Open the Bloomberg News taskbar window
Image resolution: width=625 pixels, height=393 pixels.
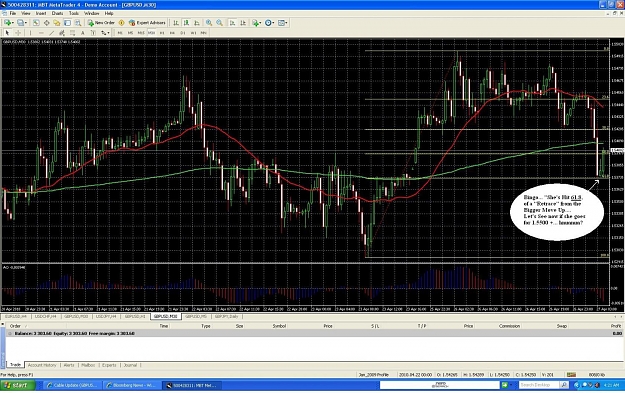pos(131,385)
